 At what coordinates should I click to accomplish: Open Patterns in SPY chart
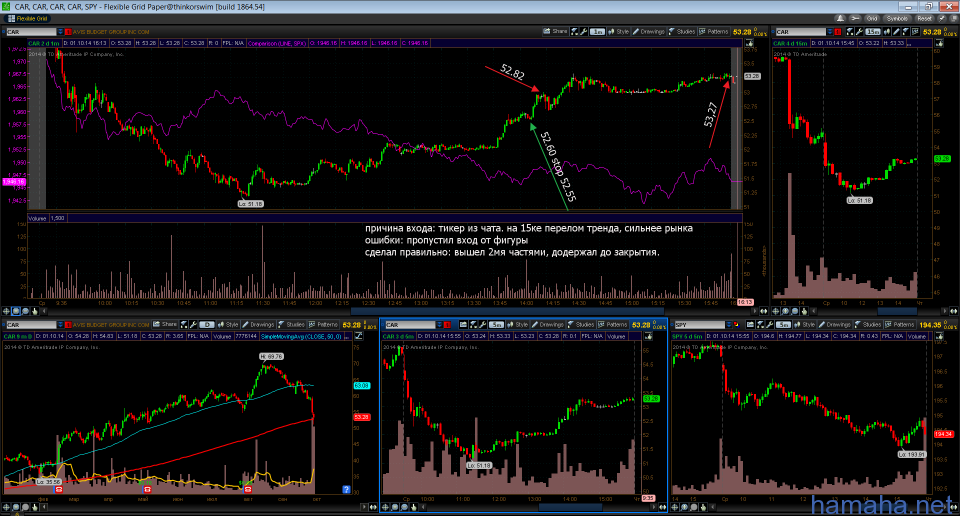pos(899,324)
